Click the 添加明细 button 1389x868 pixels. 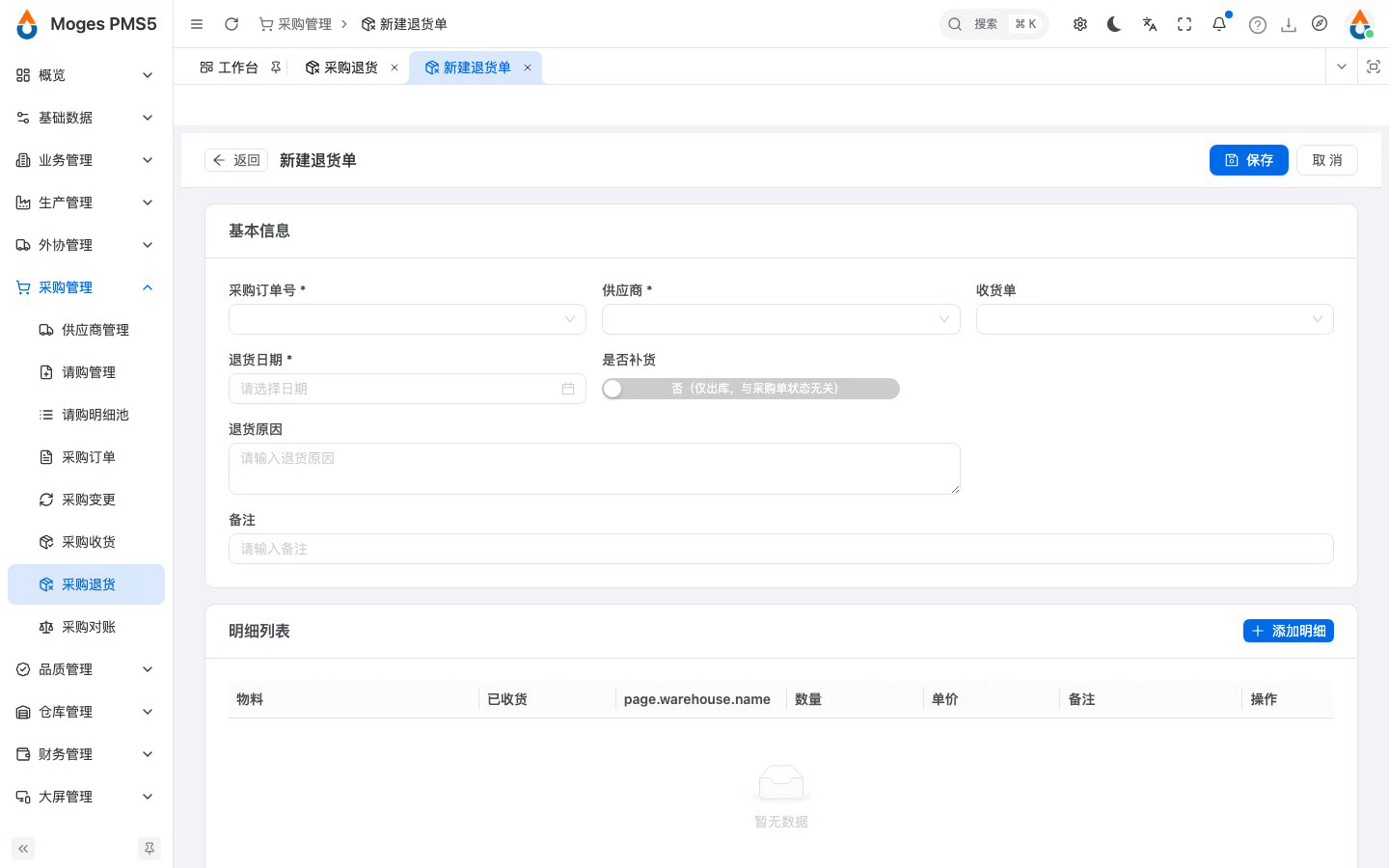(1289, 631)
